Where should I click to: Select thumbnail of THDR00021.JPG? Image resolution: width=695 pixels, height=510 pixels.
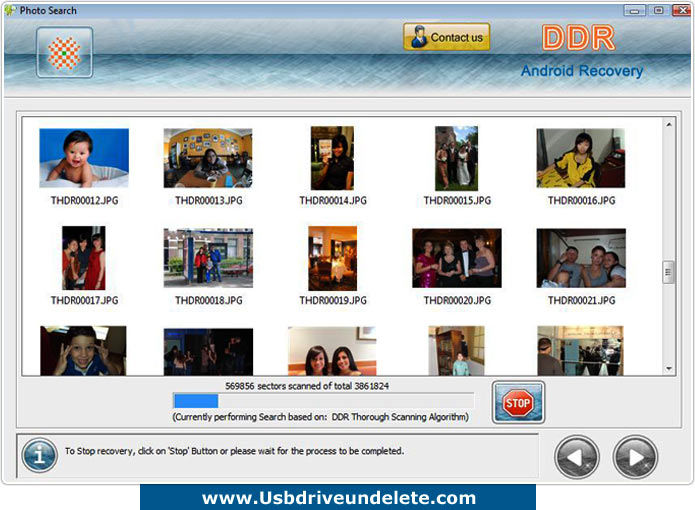pos(581,258)
